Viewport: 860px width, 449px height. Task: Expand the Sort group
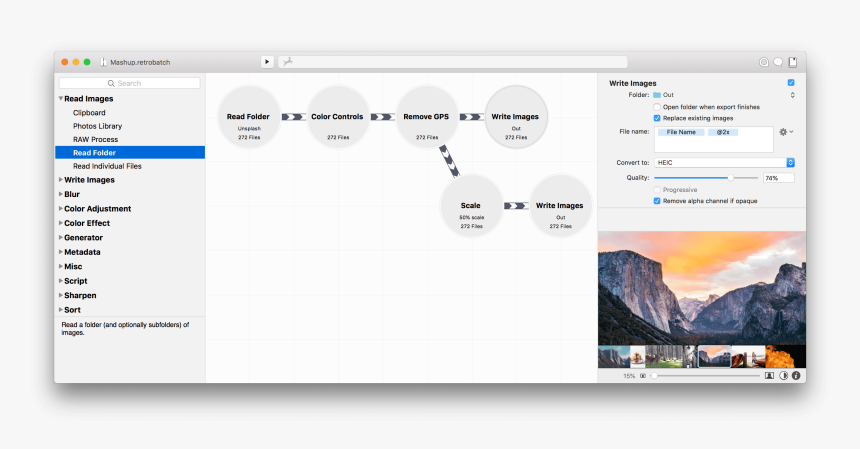(x=60, y=310)
